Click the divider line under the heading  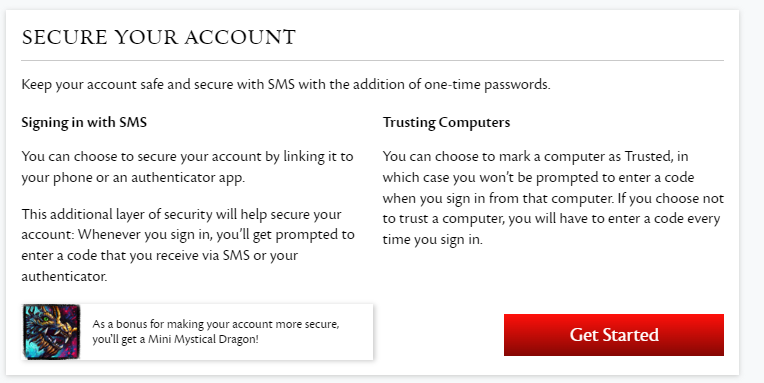click(x=373, y=60)
